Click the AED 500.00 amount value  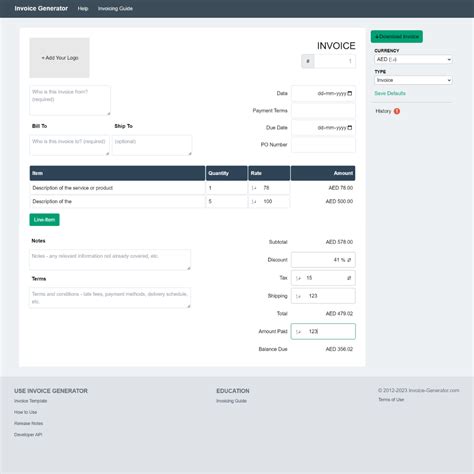click(339, 201)
